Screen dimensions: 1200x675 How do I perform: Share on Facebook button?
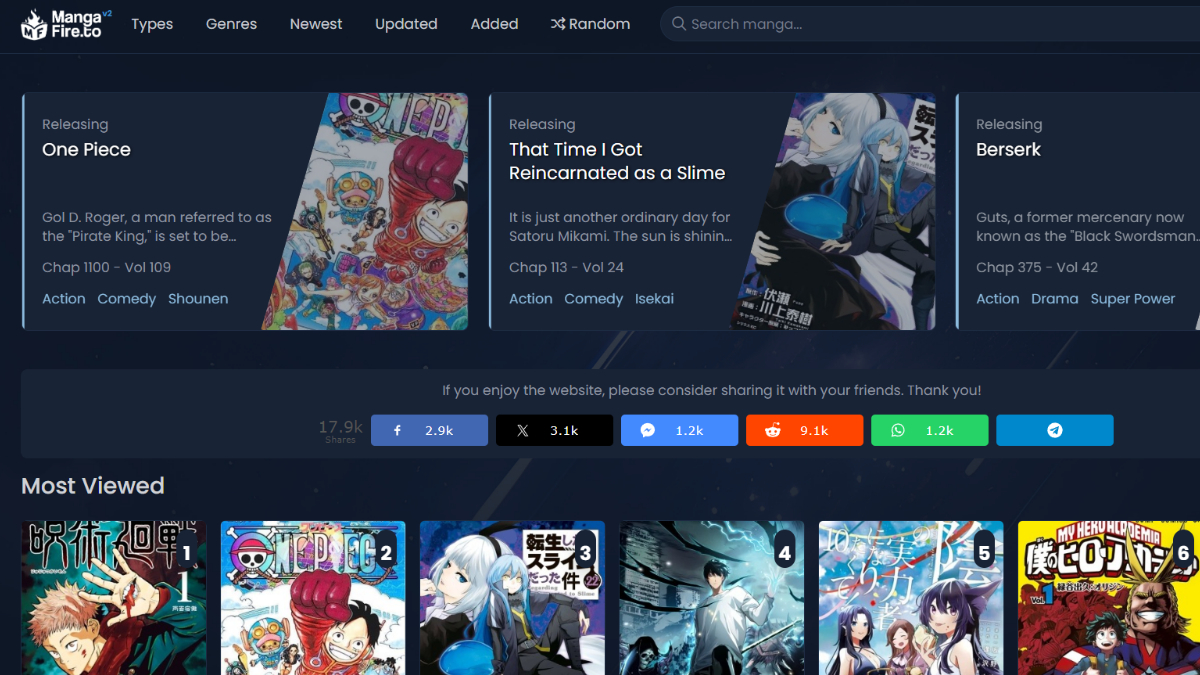pyautogui.click(x=429, y=430)
